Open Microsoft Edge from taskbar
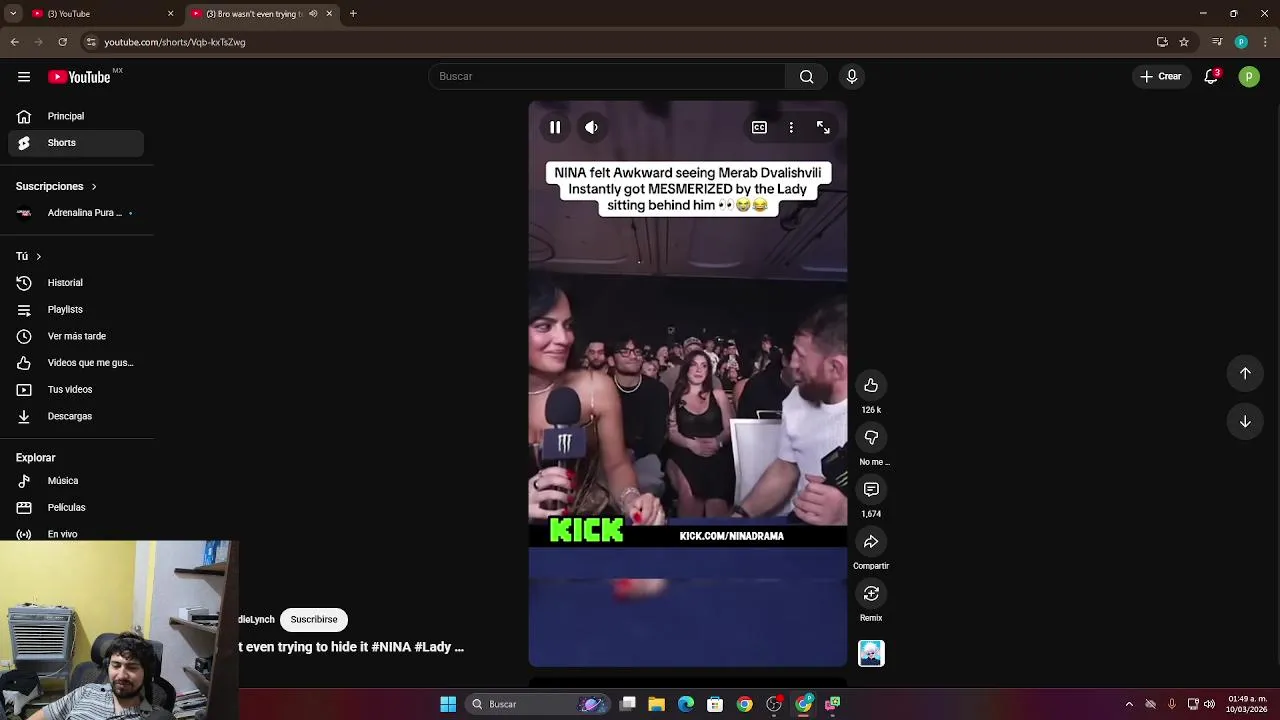This screenshot has height=720, width=1280. point(686,704)
